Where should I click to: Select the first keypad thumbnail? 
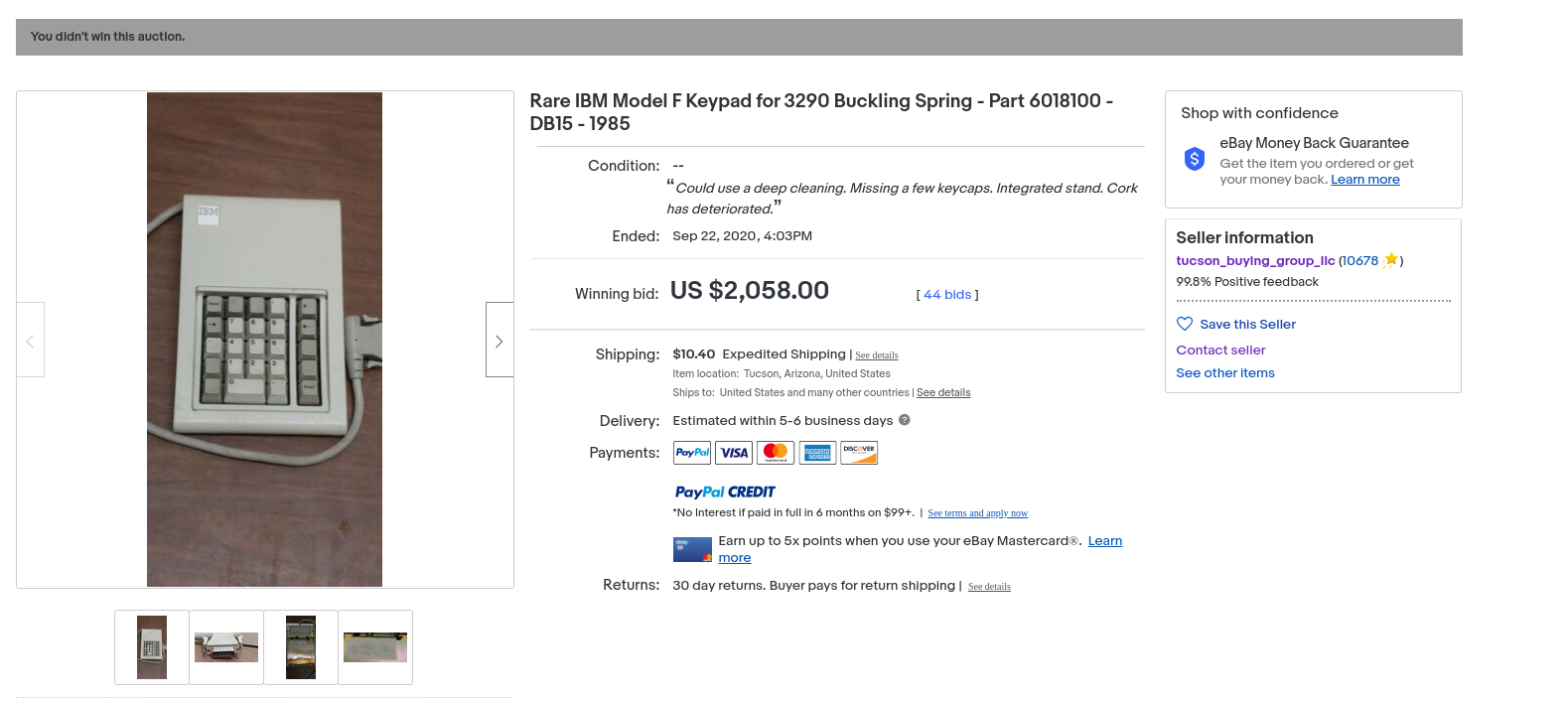tap(152, 647)
